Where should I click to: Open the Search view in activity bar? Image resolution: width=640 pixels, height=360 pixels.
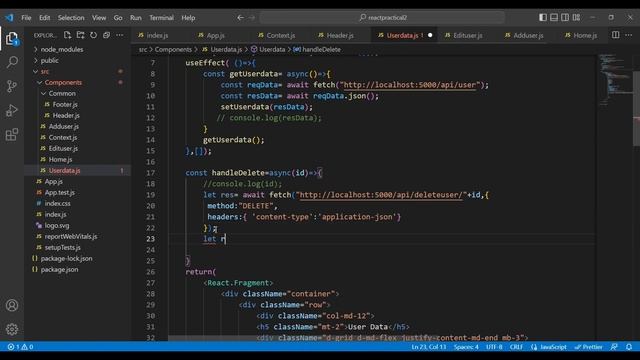pyautogui.click(x=12, y=62)
